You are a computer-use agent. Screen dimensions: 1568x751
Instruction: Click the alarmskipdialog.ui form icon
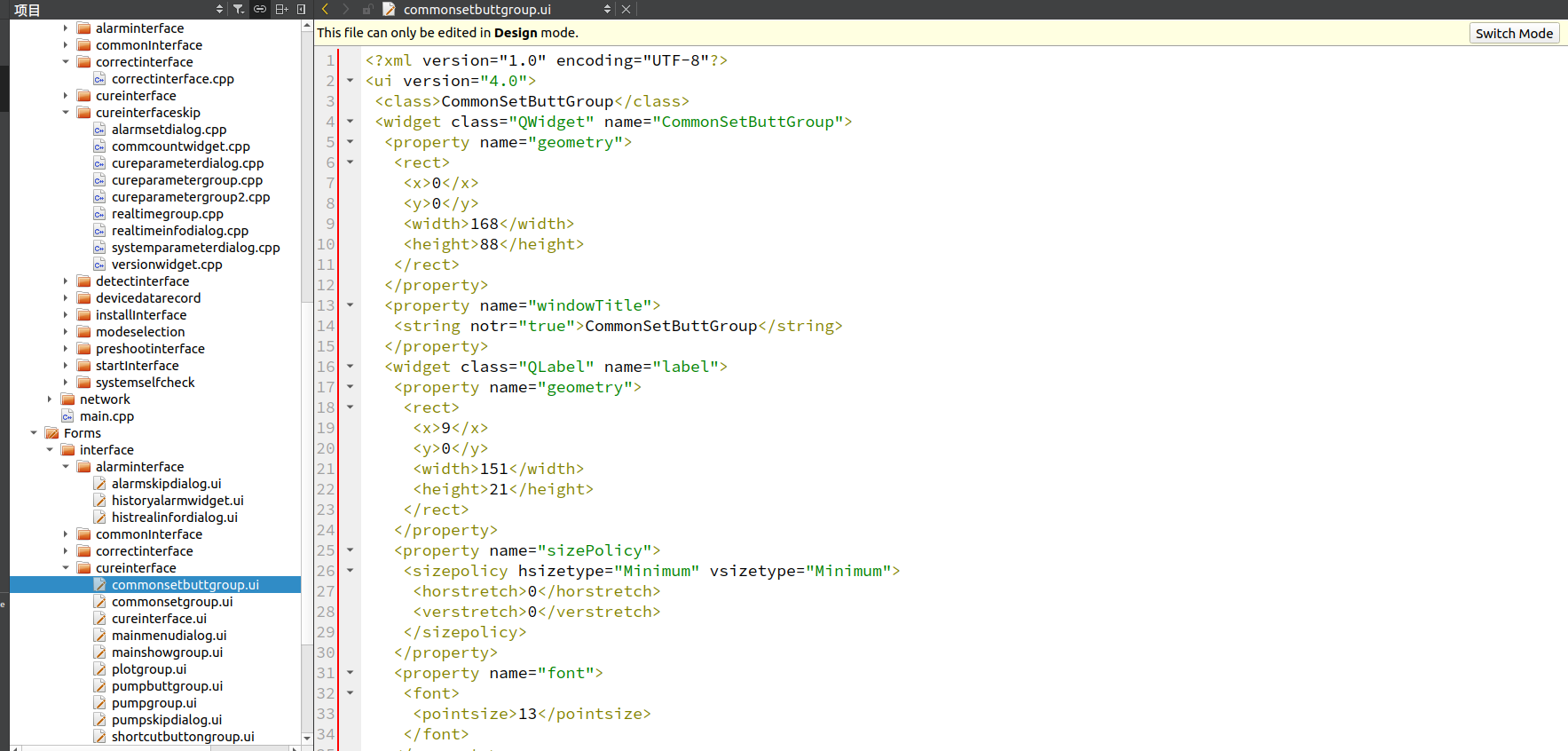tap(99, 484)
